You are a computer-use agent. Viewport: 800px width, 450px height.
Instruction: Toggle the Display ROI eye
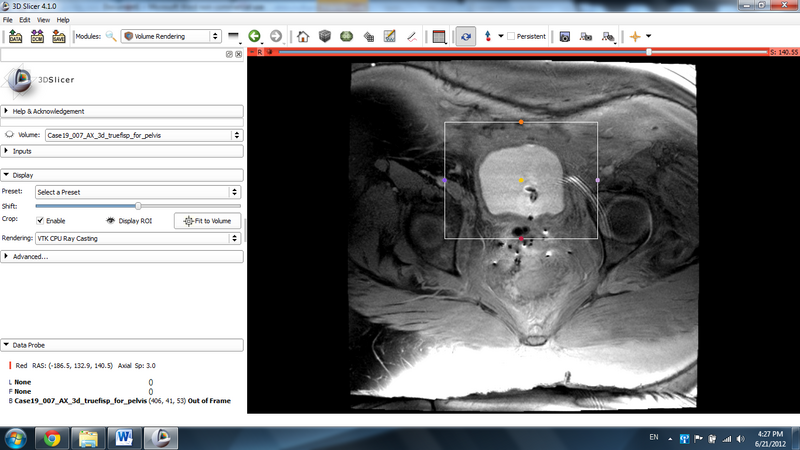coord(111,220)
